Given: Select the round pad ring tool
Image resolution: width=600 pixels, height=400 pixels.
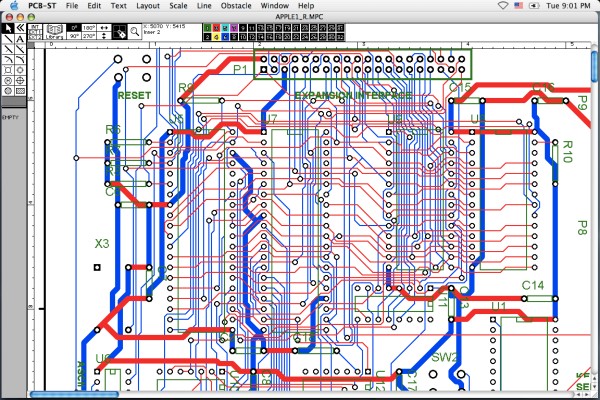Looking at the screenshot, I should click(20, 70).
